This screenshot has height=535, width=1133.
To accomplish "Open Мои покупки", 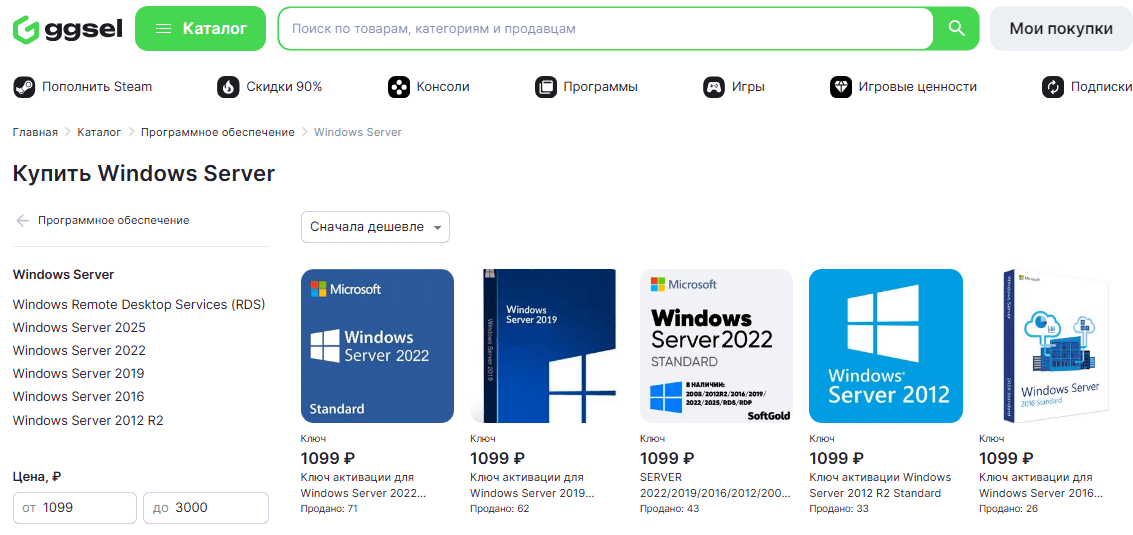I will [1061, 29].
